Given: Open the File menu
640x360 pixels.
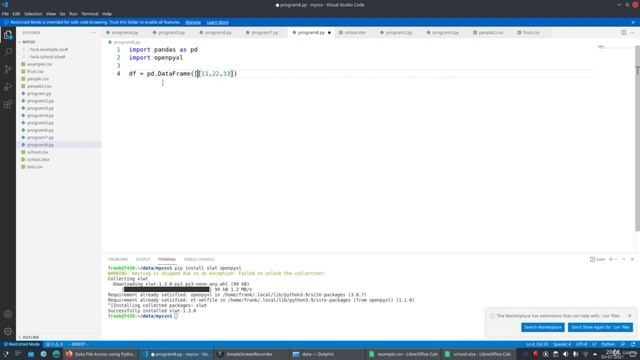Looking at the screenshot, I should coord(5,14).
